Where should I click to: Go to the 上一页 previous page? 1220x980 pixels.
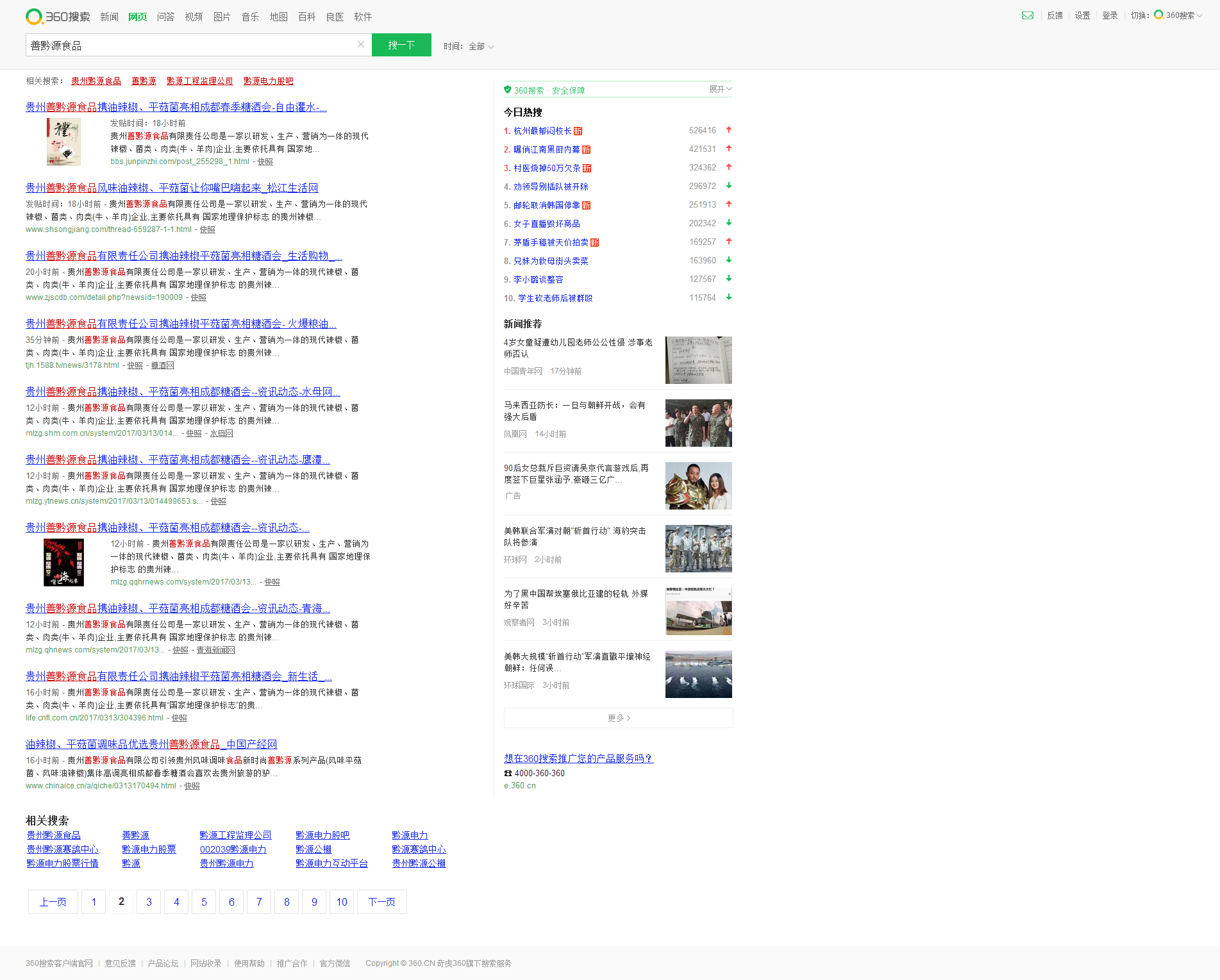[53, 902]
